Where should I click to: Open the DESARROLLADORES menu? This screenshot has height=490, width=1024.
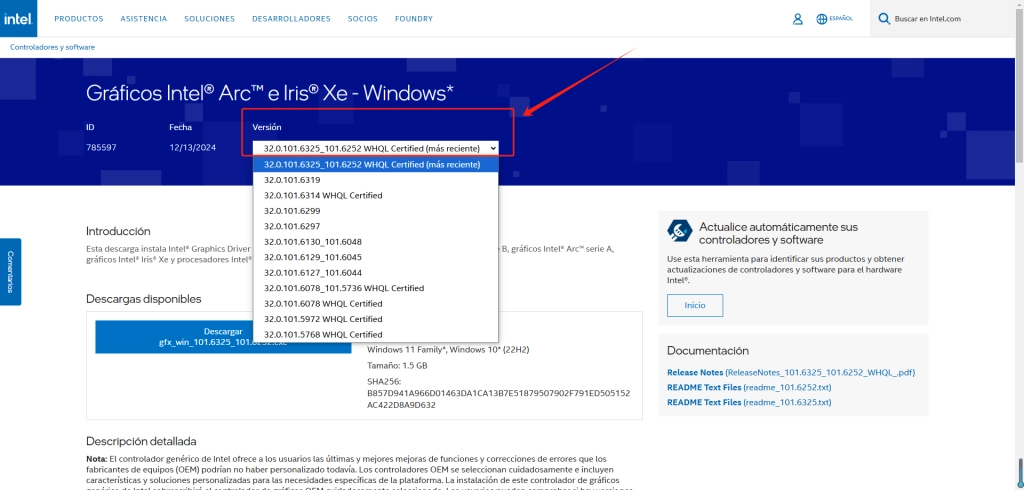pyautogui.click(x=291, y=19)
